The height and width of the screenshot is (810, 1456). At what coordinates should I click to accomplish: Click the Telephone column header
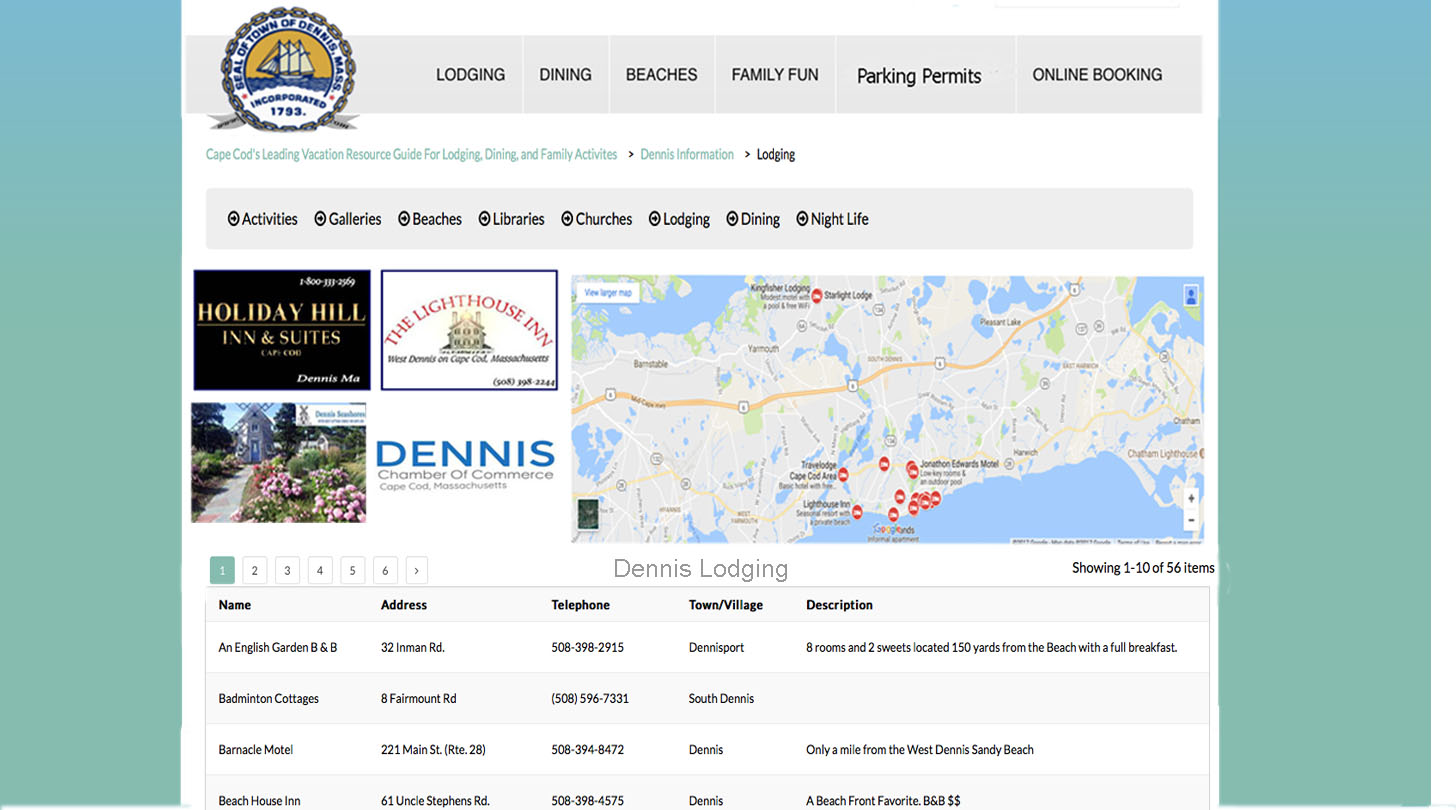pyautogui.click(x=581, y=605)
